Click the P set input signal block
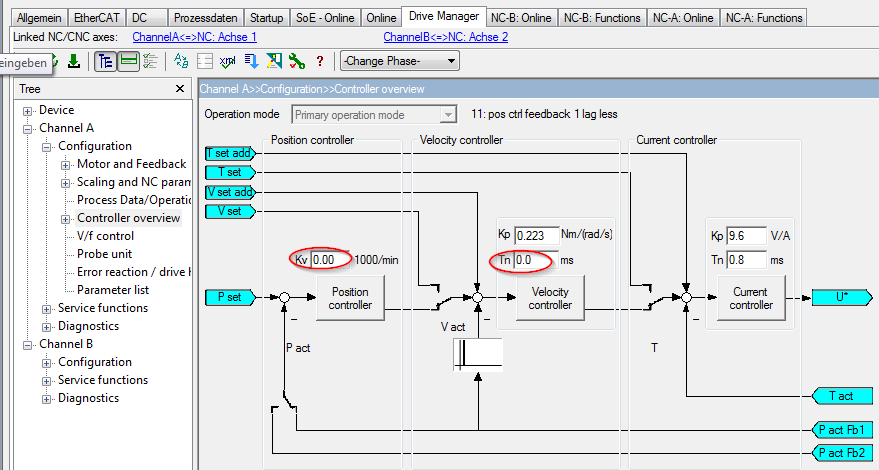879x470 pixels. [230, 297]
